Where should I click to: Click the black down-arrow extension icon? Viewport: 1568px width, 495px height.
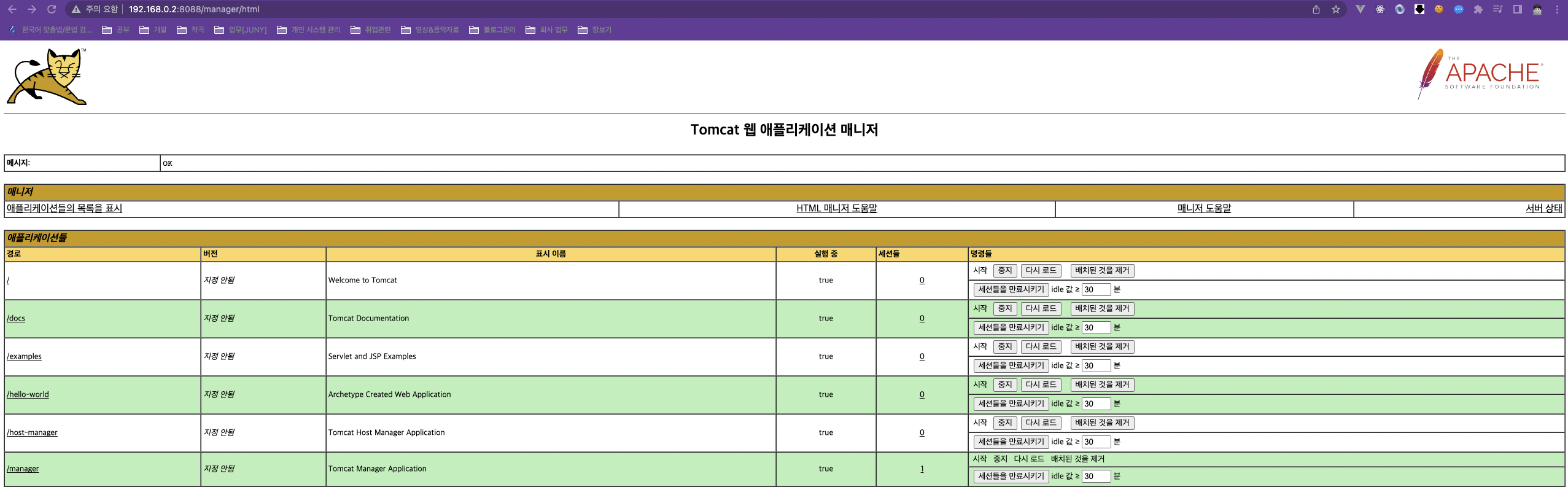pyautogui.click(x=1419, y=9)
